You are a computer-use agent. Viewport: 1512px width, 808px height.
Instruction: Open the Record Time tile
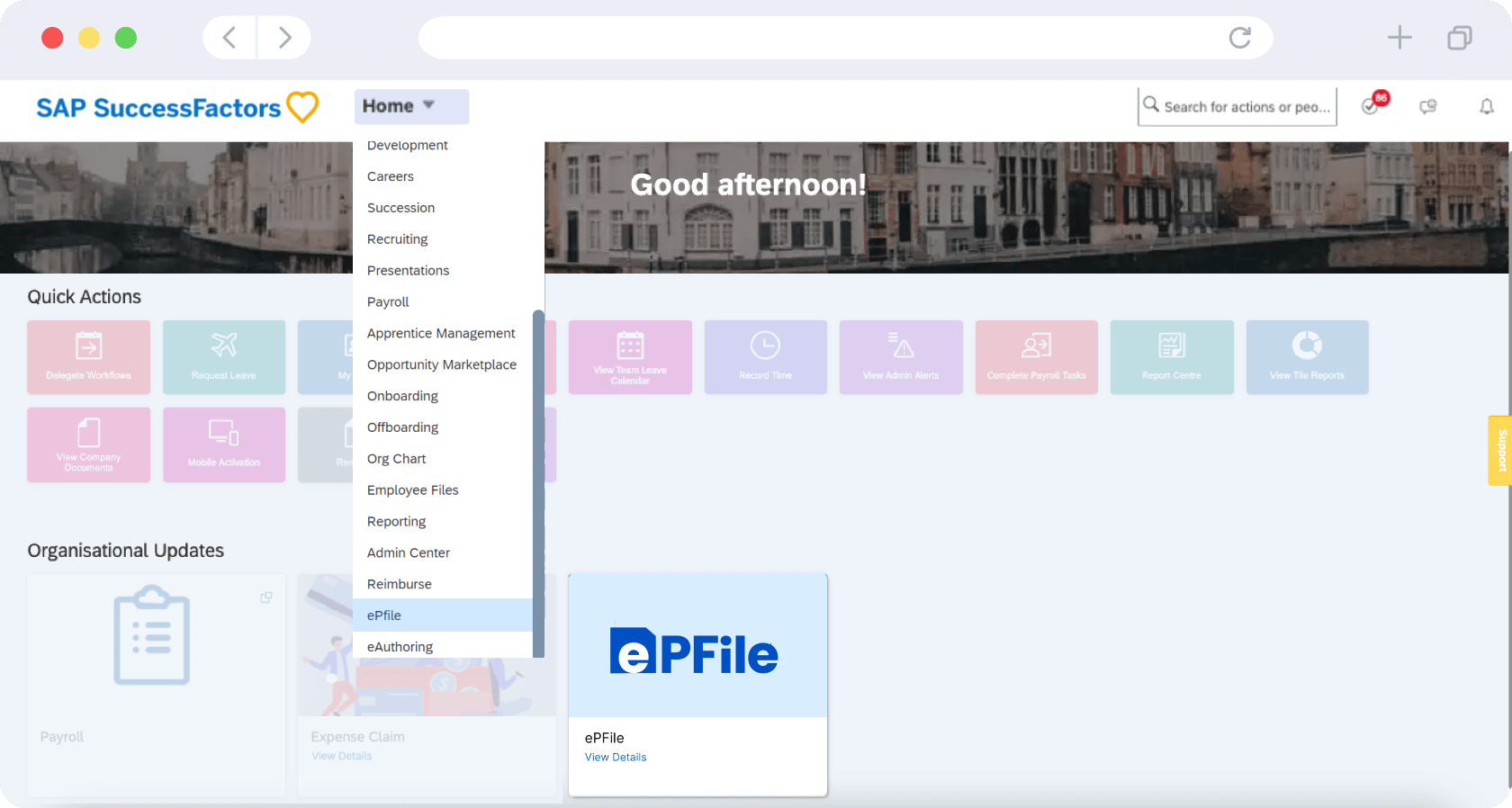(765, 357)
